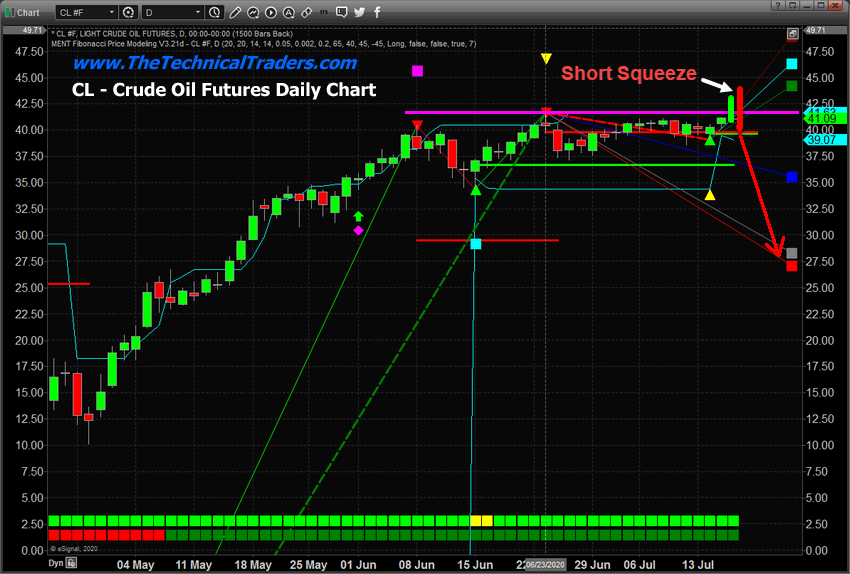Screen dimensions: 850x574
Task: Click the bar replay play icon
Action: click(271, 12)
